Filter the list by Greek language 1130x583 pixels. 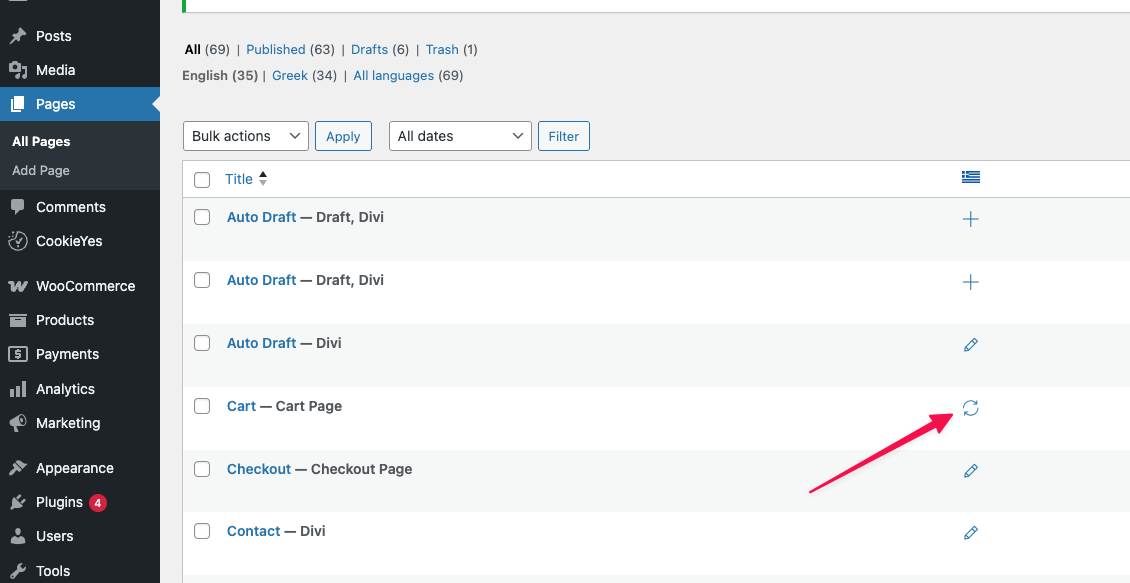coord(290,75)
